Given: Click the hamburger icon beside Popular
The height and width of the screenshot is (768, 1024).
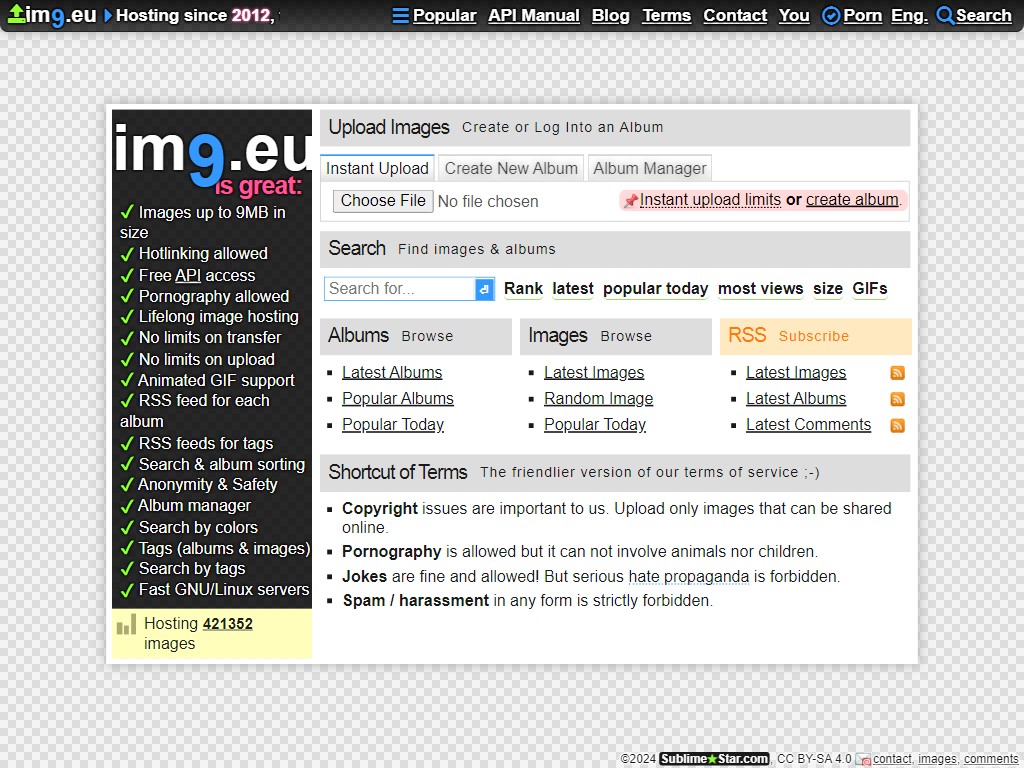Looking at the screenshot, I should point(400,16).
